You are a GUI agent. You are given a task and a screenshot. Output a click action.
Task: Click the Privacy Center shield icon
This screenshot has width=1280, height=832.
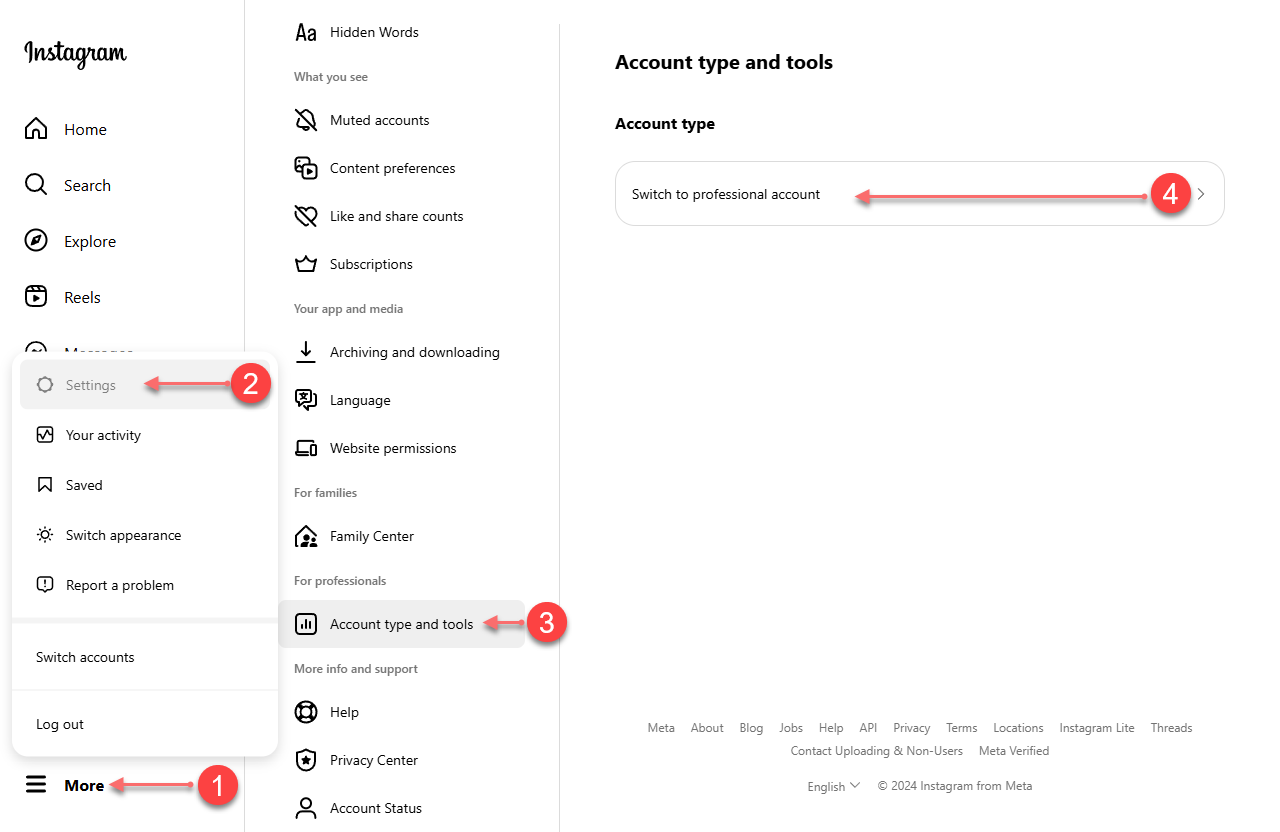point(306,760)
